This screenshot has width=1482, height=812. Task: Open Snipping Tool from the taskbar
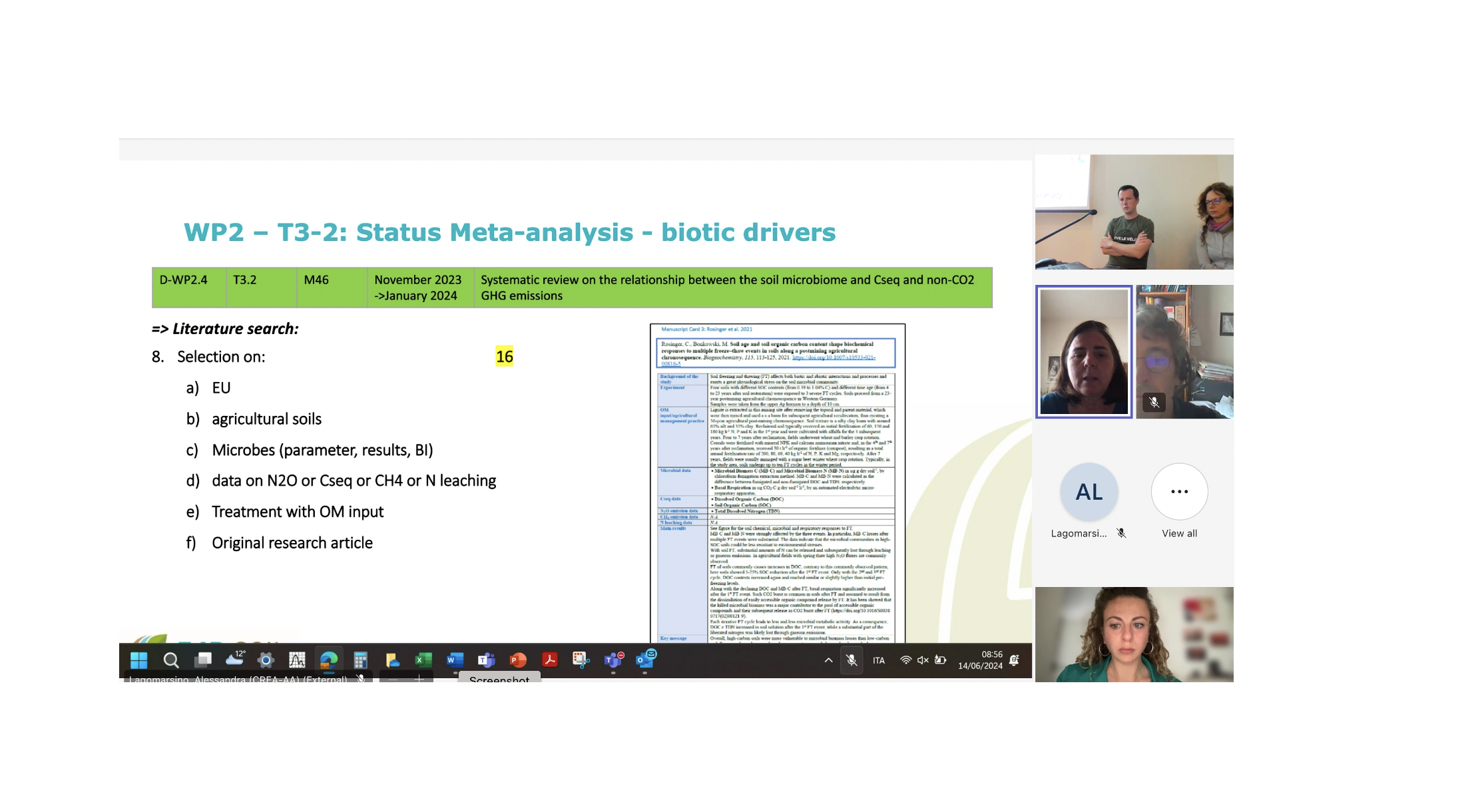[581, 660]
